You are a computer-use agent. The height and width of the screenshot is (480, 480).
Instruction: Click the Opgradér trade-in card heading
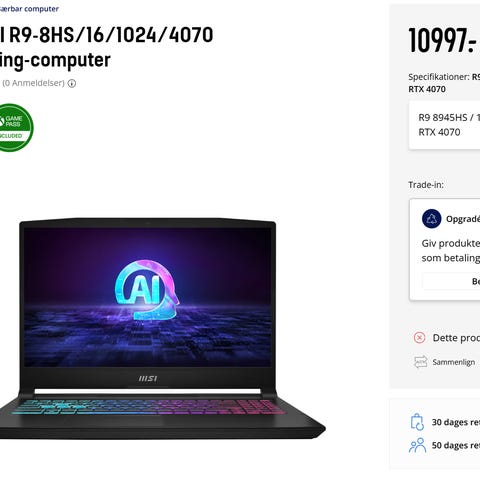pyautogui.click(x=463, y=219)
